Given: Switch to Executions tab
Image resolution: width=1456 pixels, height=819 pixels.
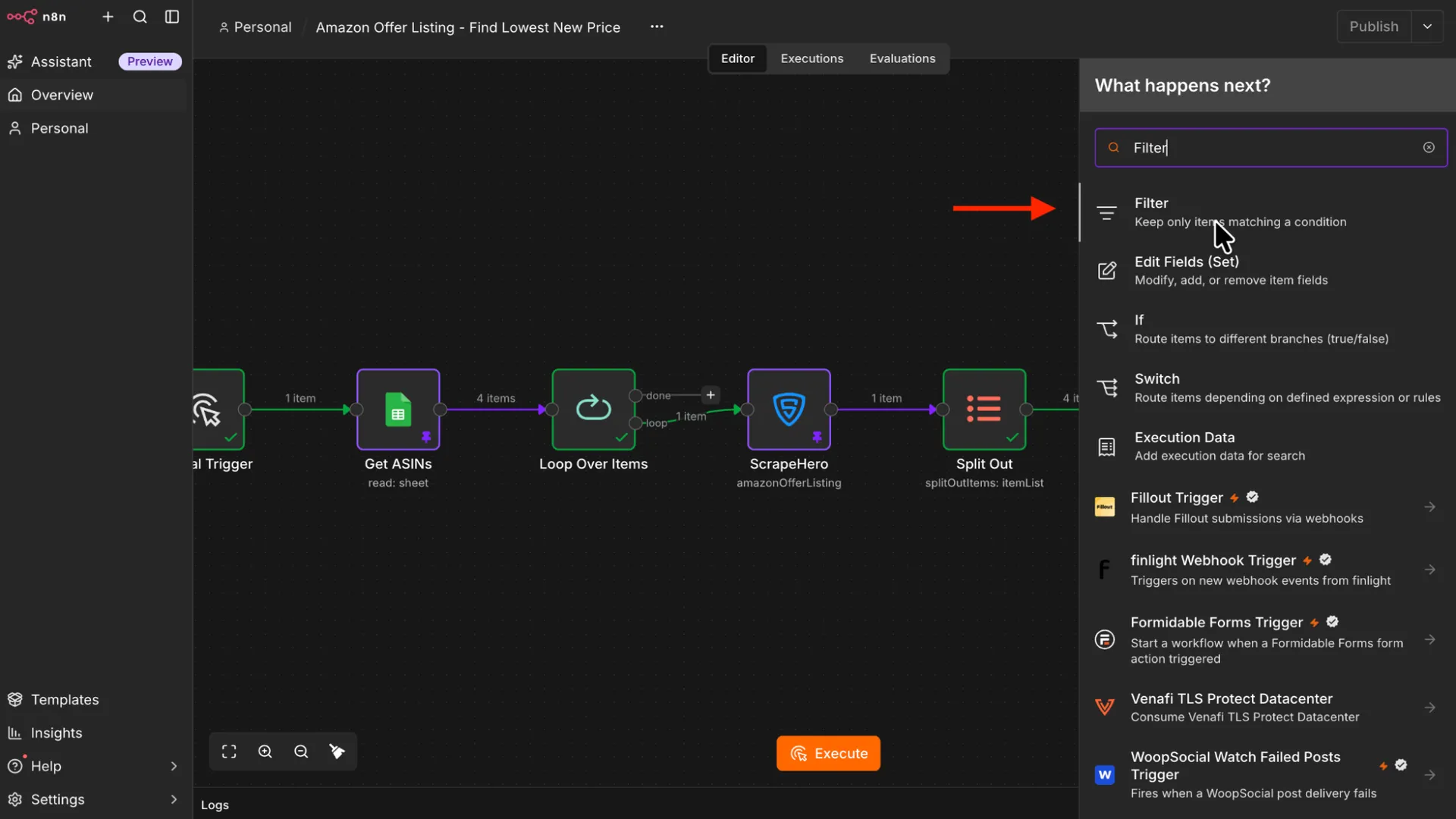Looking at the screenshot, I should click(x=811, y=58).
